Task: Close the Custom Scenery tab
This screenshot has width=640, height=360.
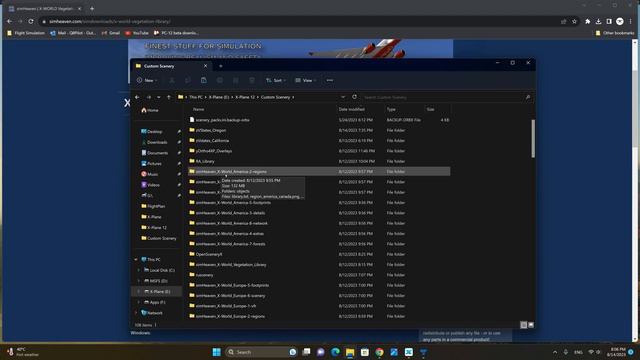Action: click(x=205, y=66)
